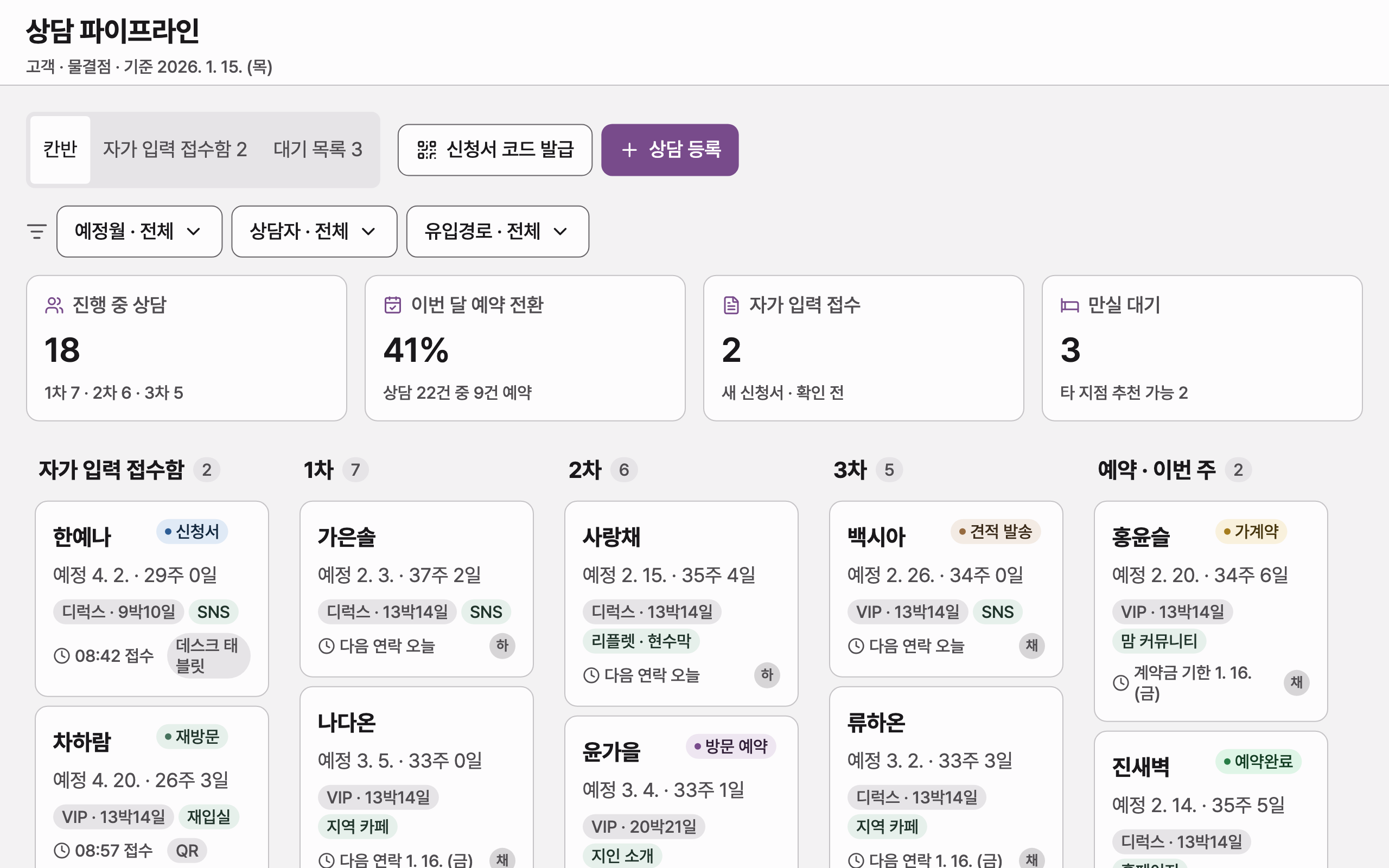
Task: Switch to 자가 입력 접수함 2 tab
Action: [x=175, y=150]
